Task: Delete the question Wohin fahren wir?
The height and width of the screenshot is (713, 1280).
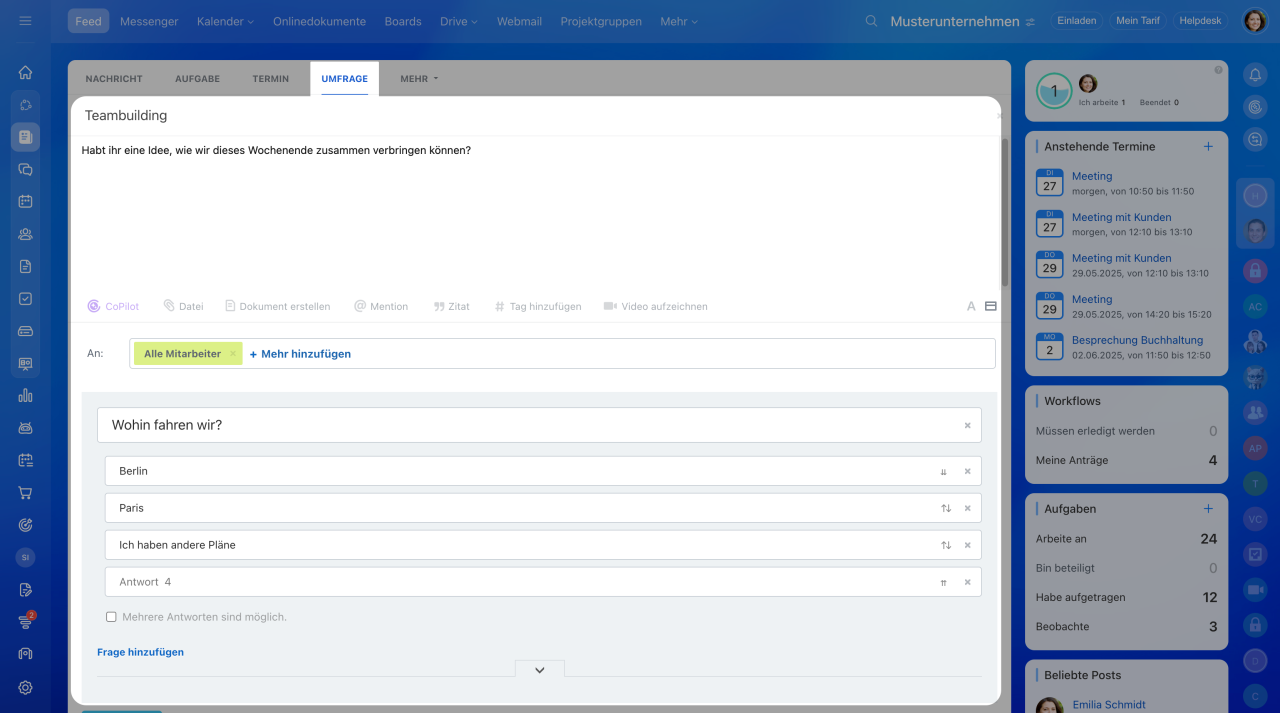Action: point(967,425)
